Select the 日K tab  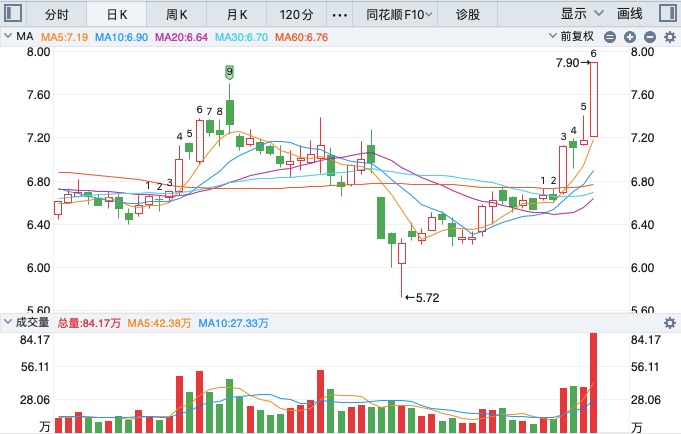tap(117, 14)
